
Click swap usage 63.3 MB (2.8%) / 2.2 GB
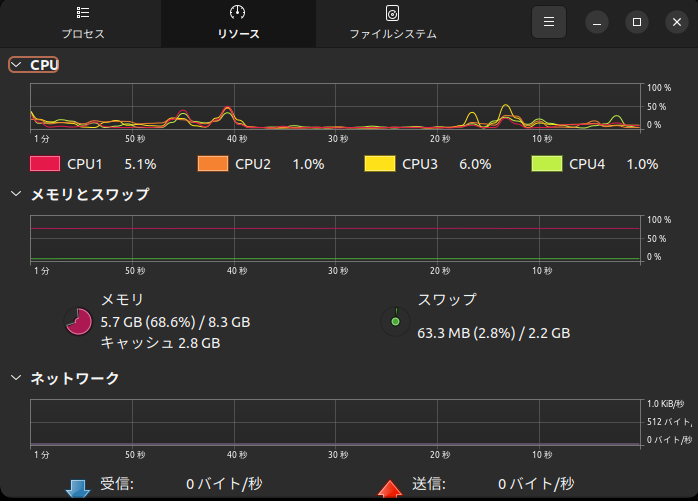coord(494,333)
